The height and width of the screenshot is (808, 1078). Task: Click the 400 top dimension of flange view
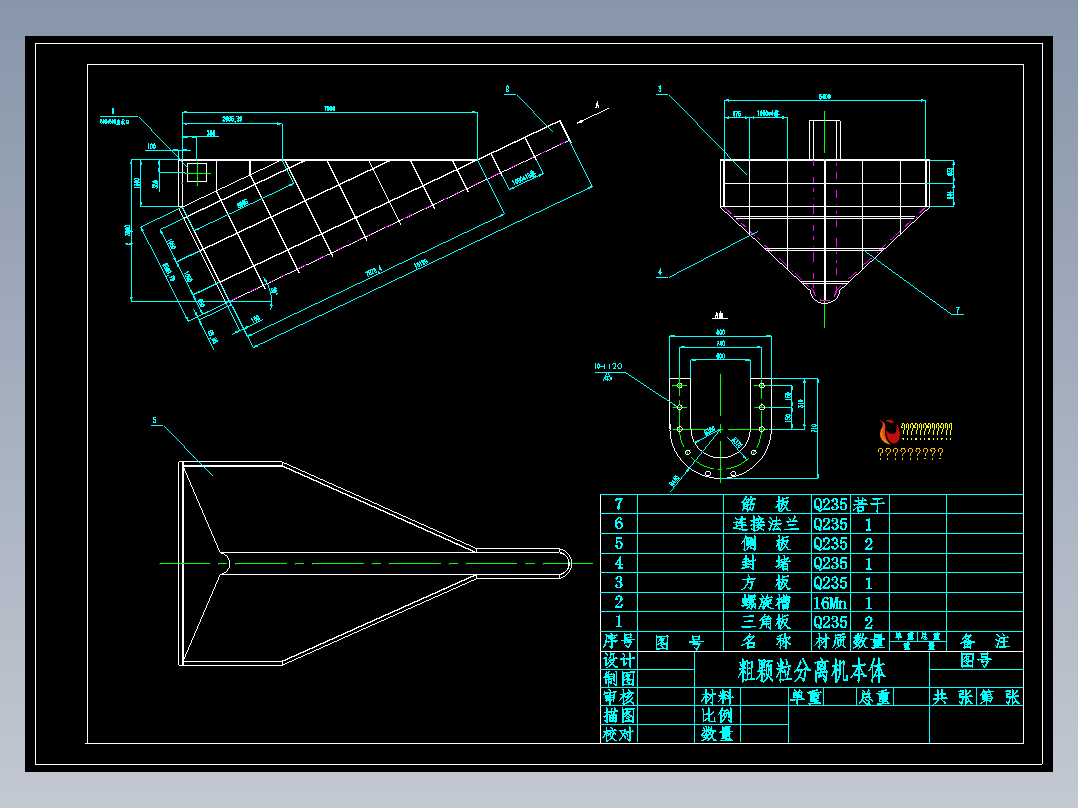(x=720, y=332)
